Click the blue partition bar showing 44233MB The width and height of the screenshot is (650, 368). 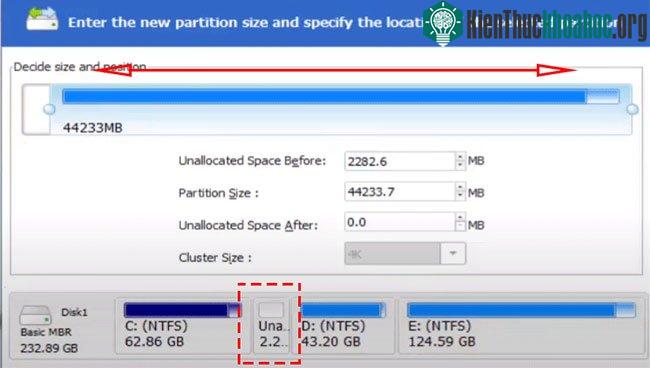tap(341, 97)
